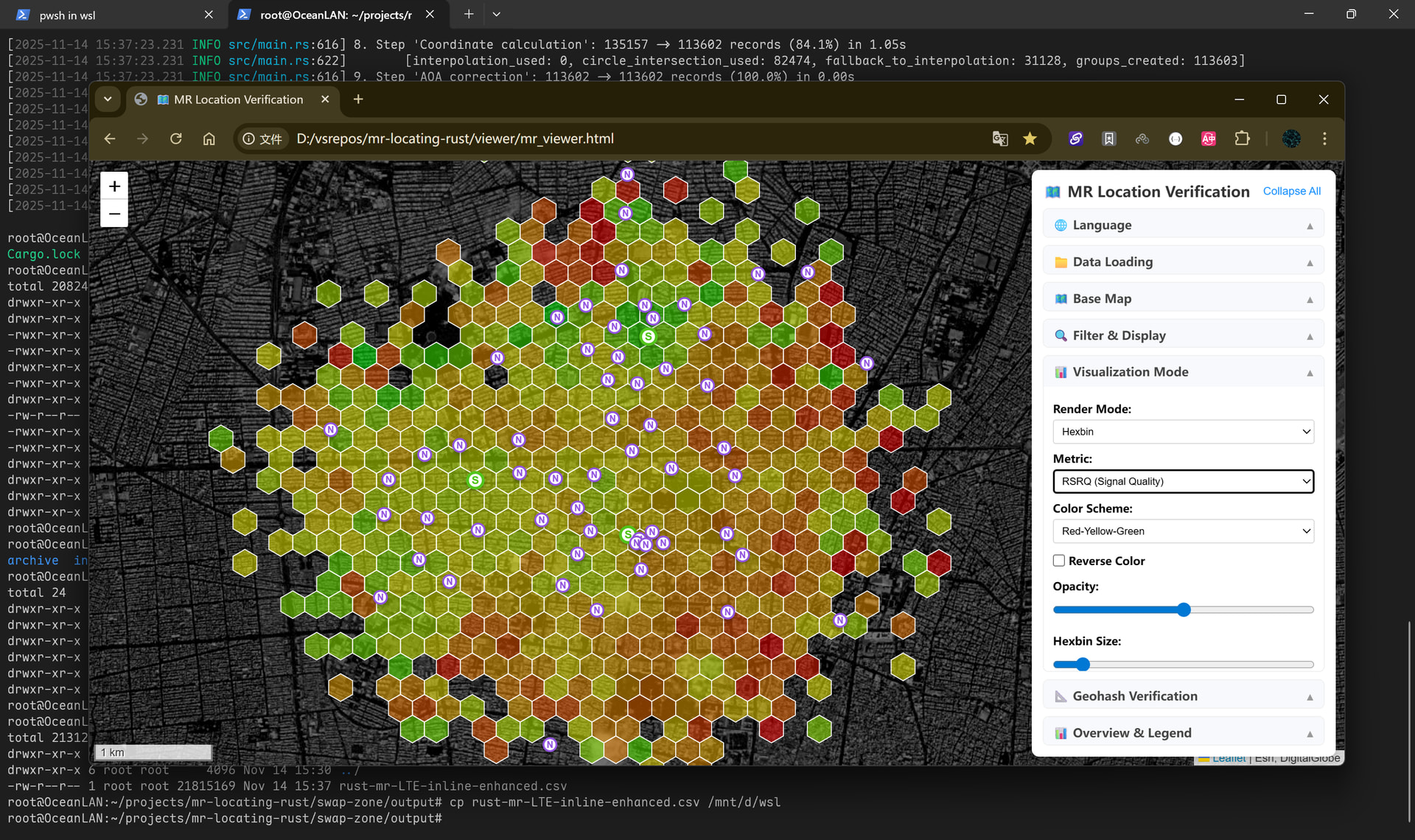The width and height of the screenshot is (1415, 840).
Task: Open the browser three-dot menu
Action: tap(1324, 139)
